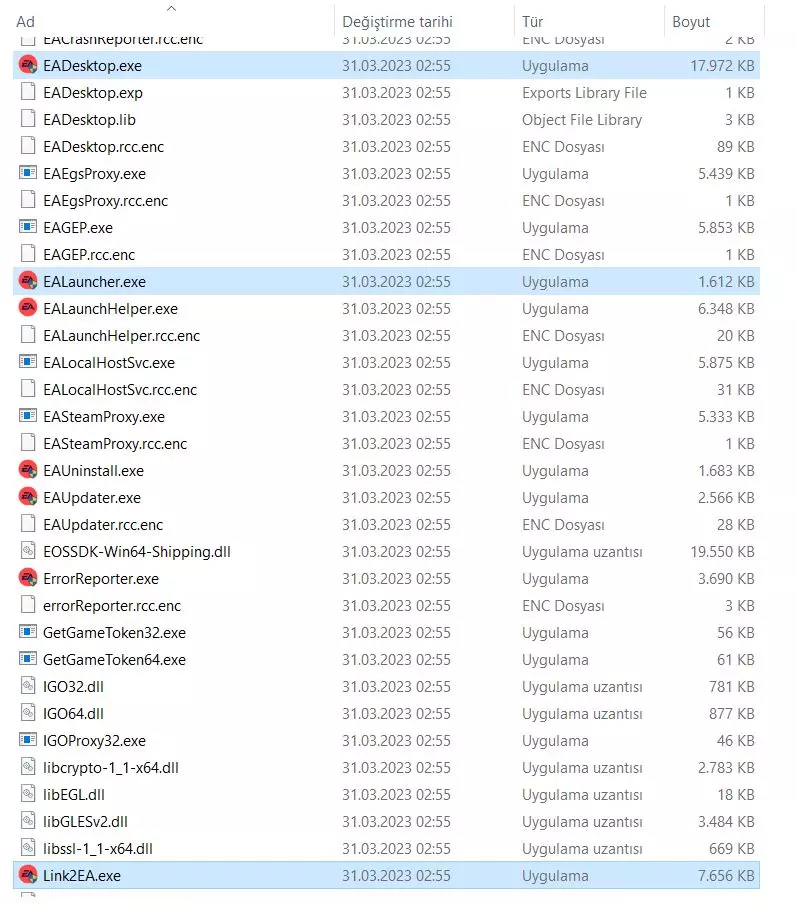
Task: Click the GetGameToken32.exe application icon
Action: pos(28,633)
